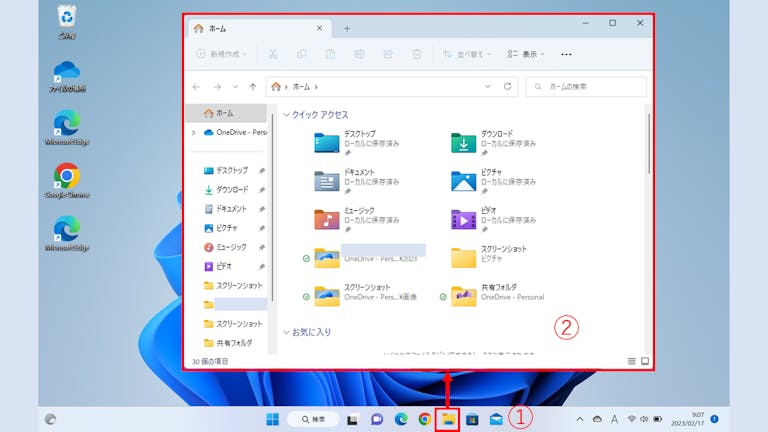The height and width of the screenshot is (432, 768).
Task: Expand the address bar history dropdown
Action: 487,87
